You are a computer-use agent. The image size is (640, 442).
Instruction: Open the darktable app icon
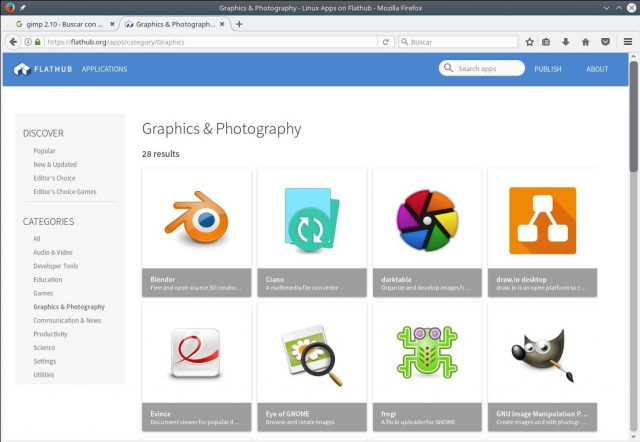[x=427, y=220]
